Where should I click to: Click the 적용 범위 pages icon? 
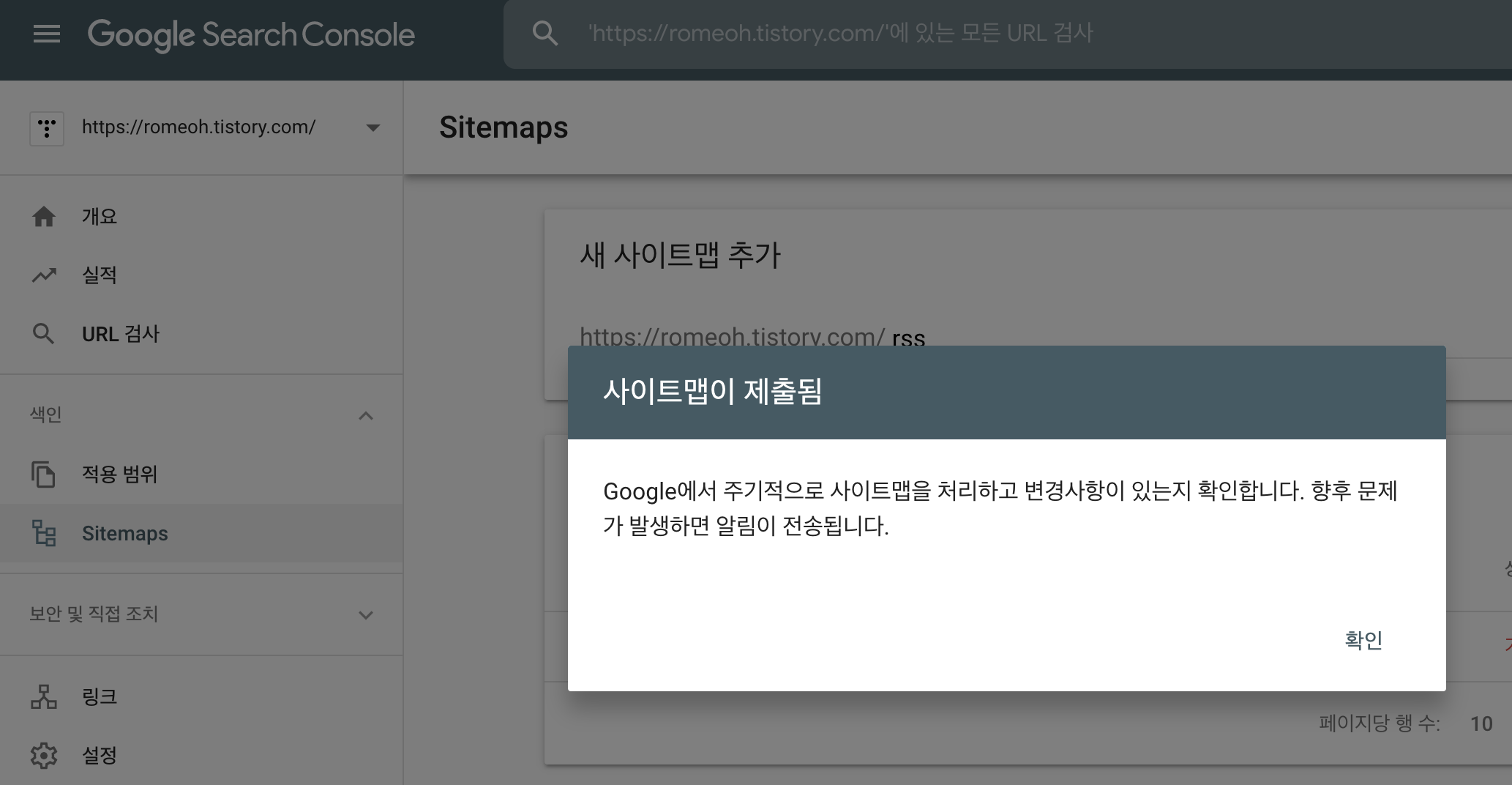44,475
